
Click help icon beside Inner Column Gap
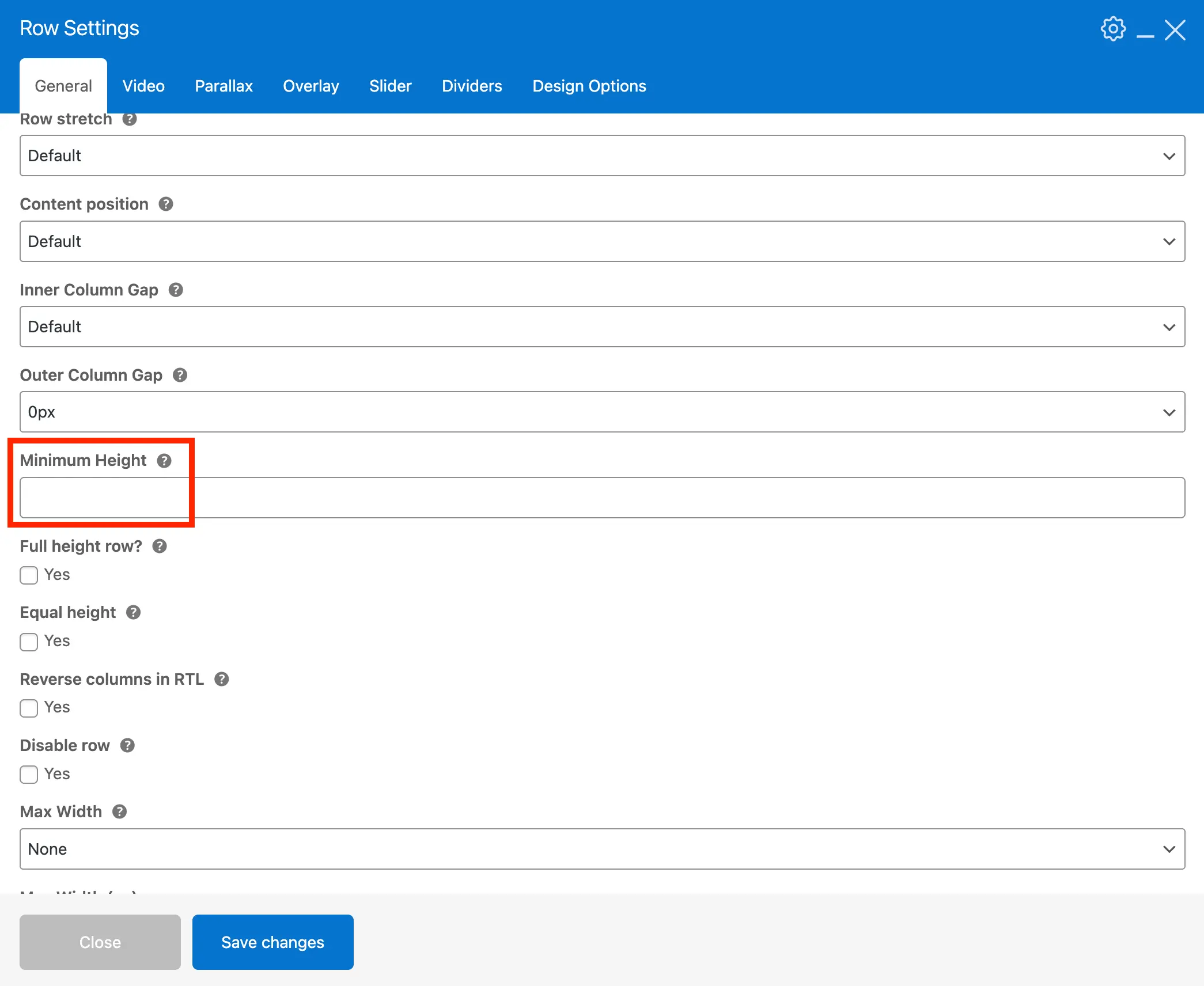tap(176, 290)
